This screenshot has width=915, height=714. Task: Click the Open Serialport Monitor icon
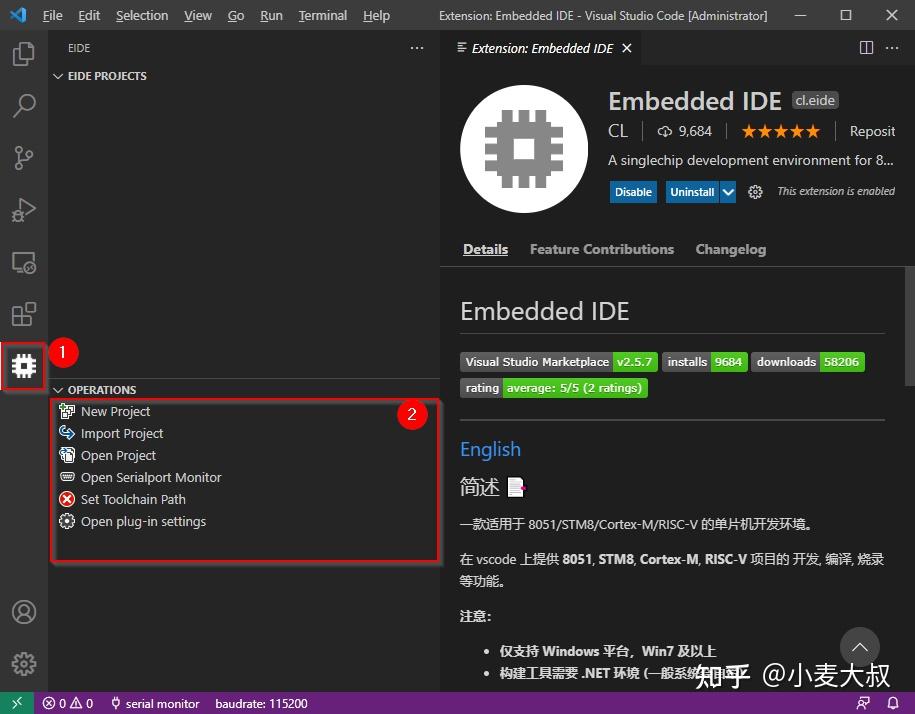[67, 477]
